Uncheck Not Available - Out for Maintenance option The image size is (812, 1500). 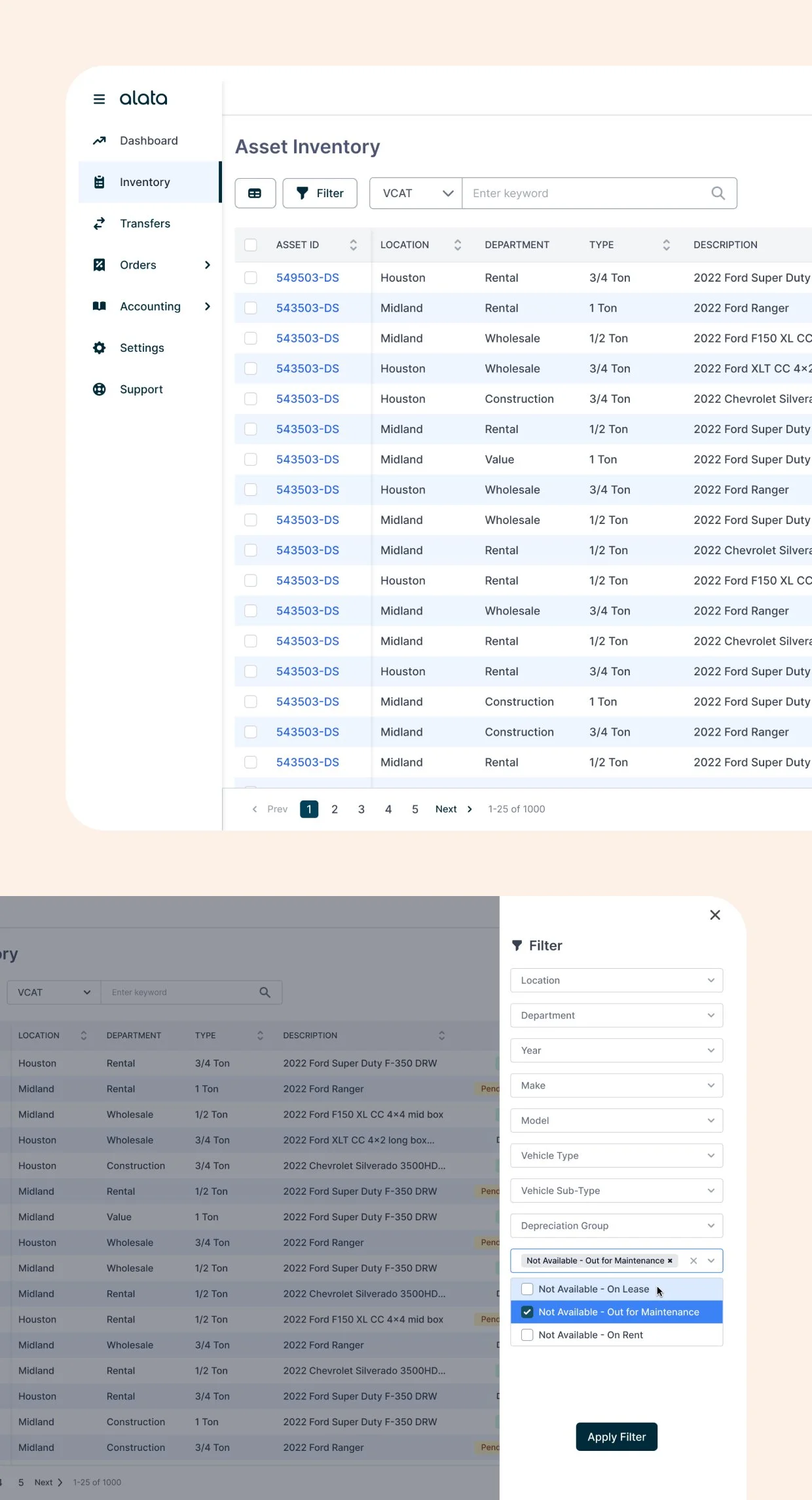[x=527, y=1312]
